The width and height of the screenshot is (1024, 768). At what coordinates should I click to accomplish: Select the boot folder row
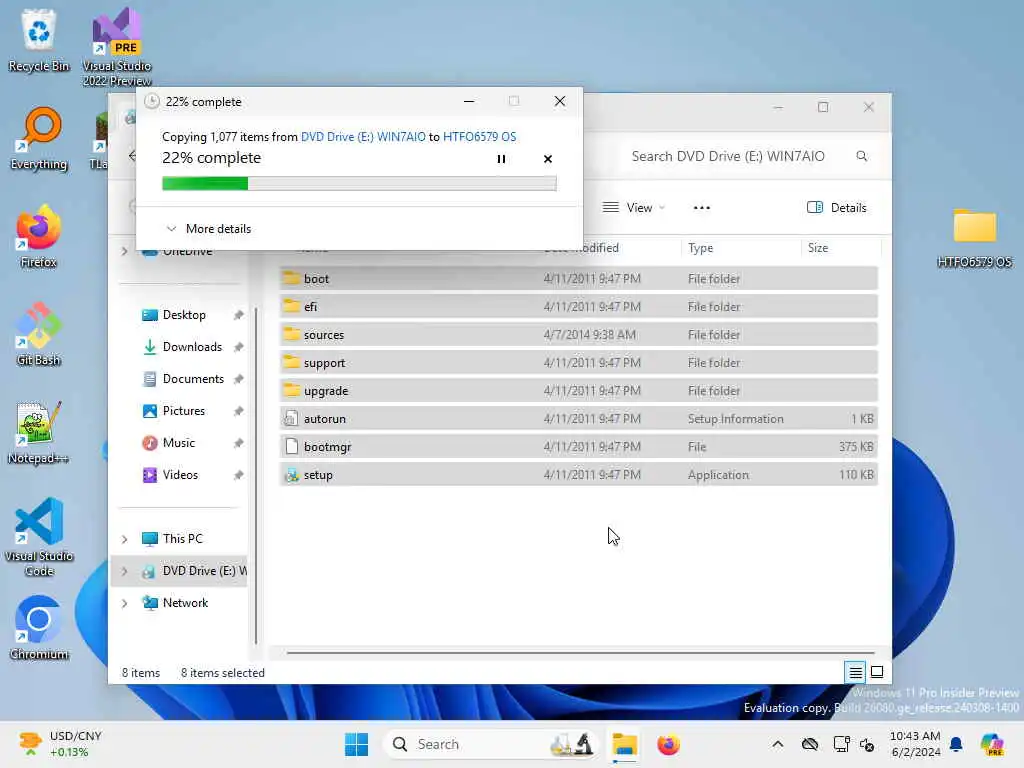(x=579, y=279)
